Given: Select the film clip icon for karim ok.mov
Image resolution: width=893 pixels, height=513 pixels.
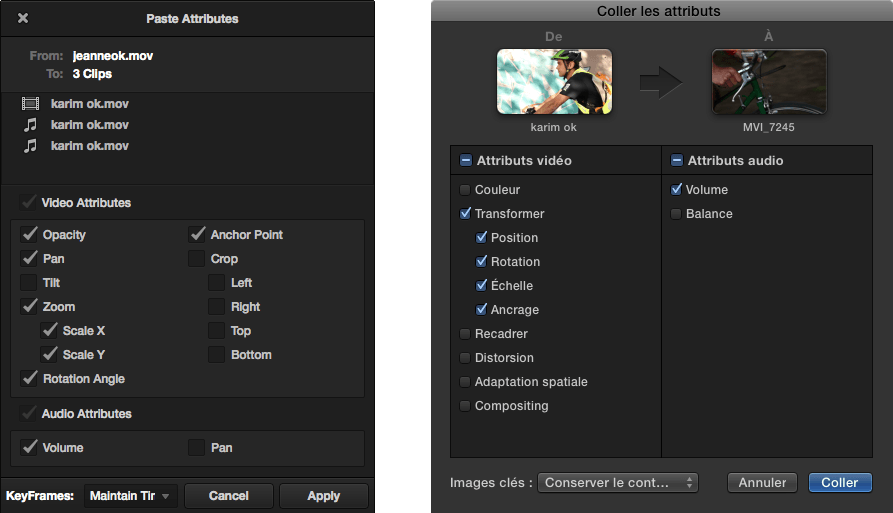Looking at the screenshot, I should coord(30,104).
